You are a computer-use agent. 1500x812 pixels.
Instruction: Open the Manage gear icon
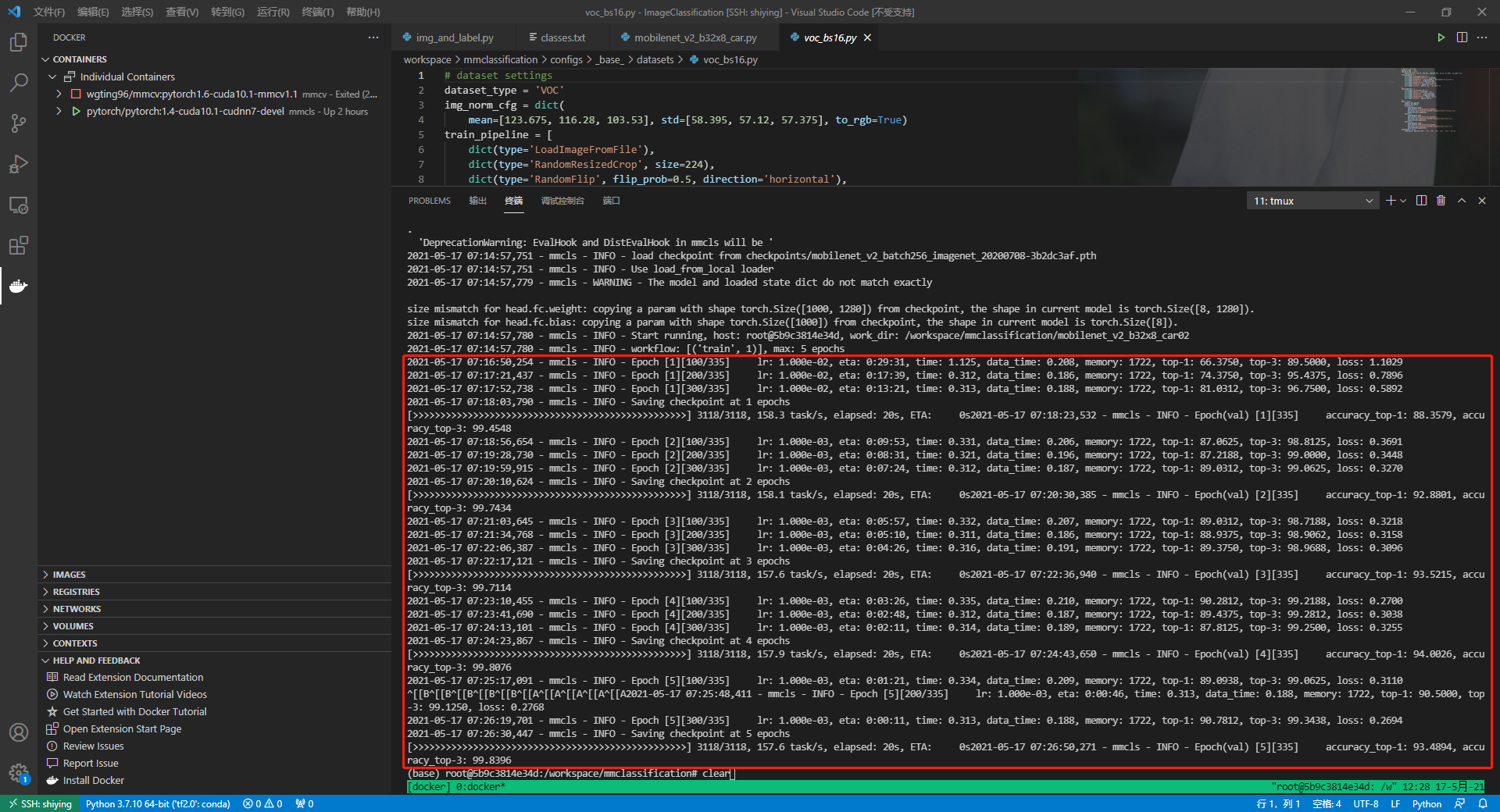tap(19, 773)
